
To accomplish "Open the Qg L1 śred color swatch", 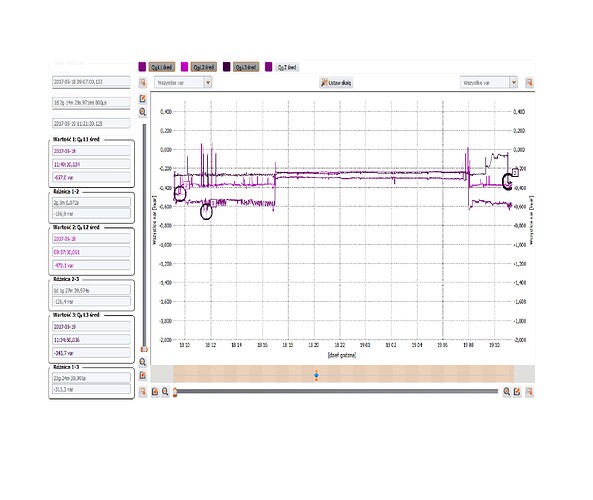I will point(142,67).
